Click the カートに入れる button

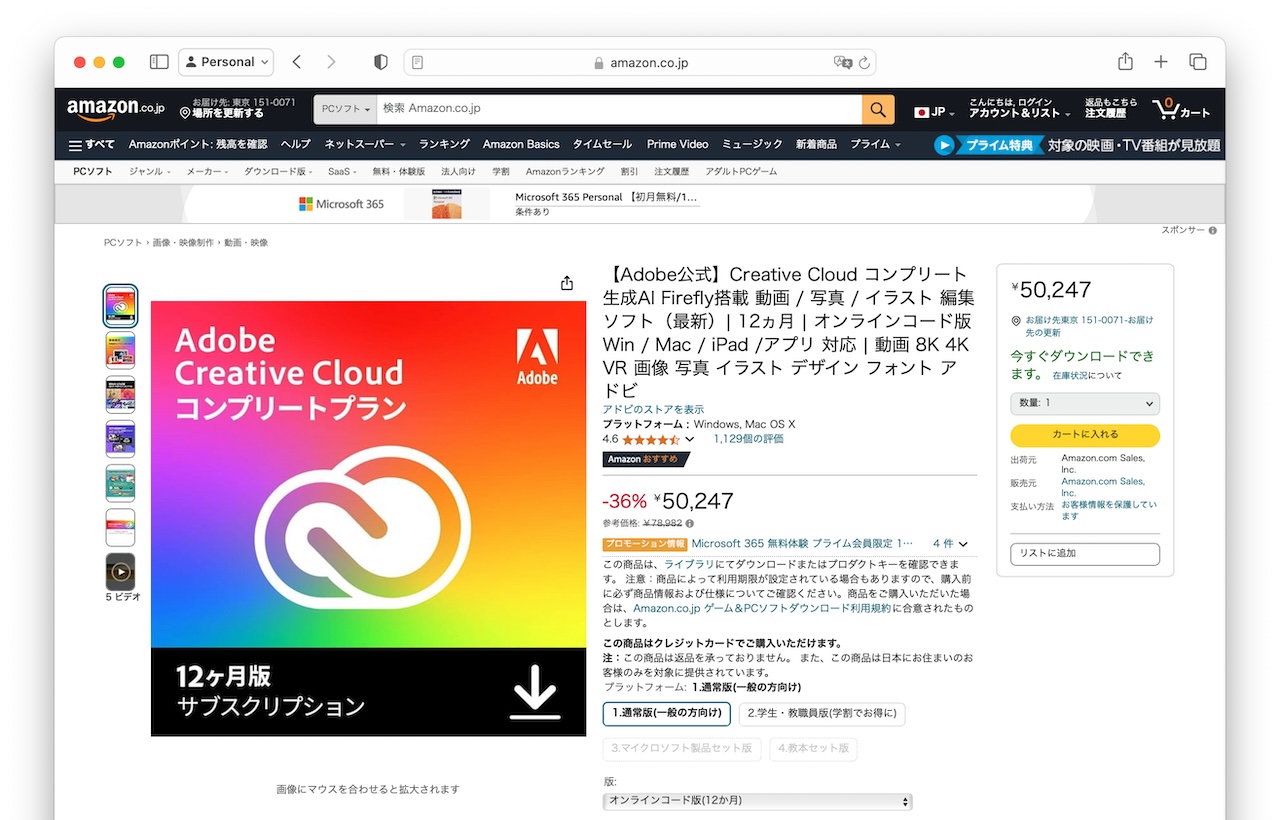(x=1085, y=435)
